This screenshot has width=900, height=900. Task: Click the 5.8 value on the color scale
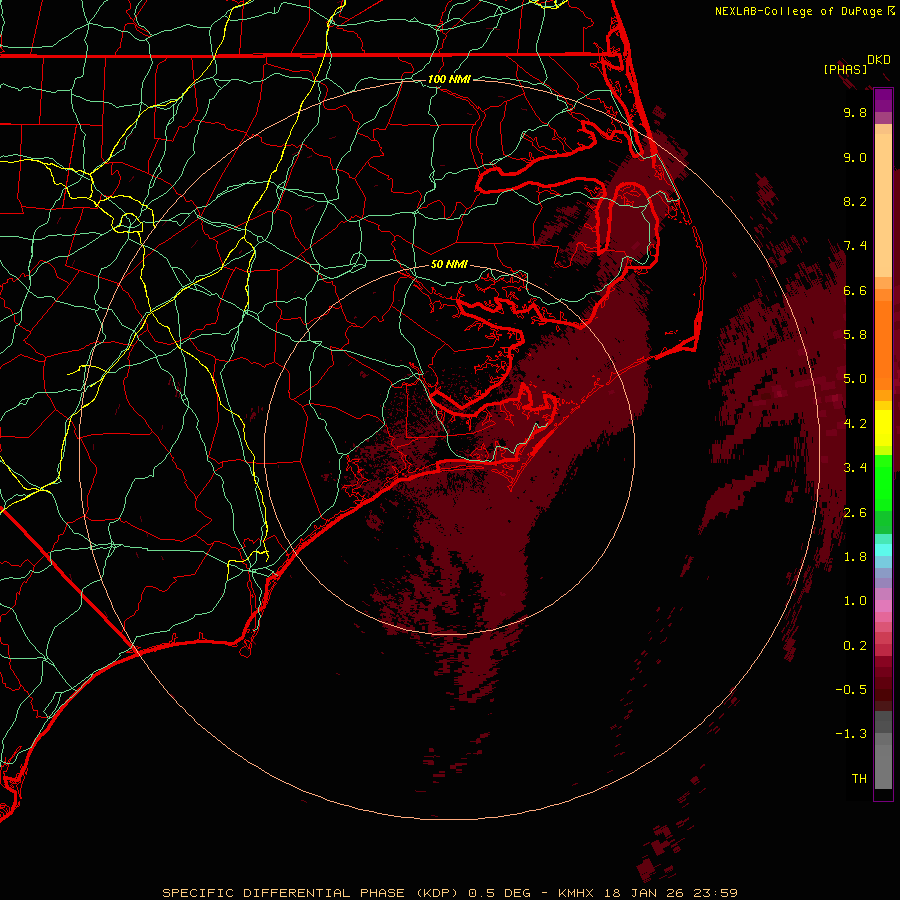pyautogui.click(x=855, y=335)
